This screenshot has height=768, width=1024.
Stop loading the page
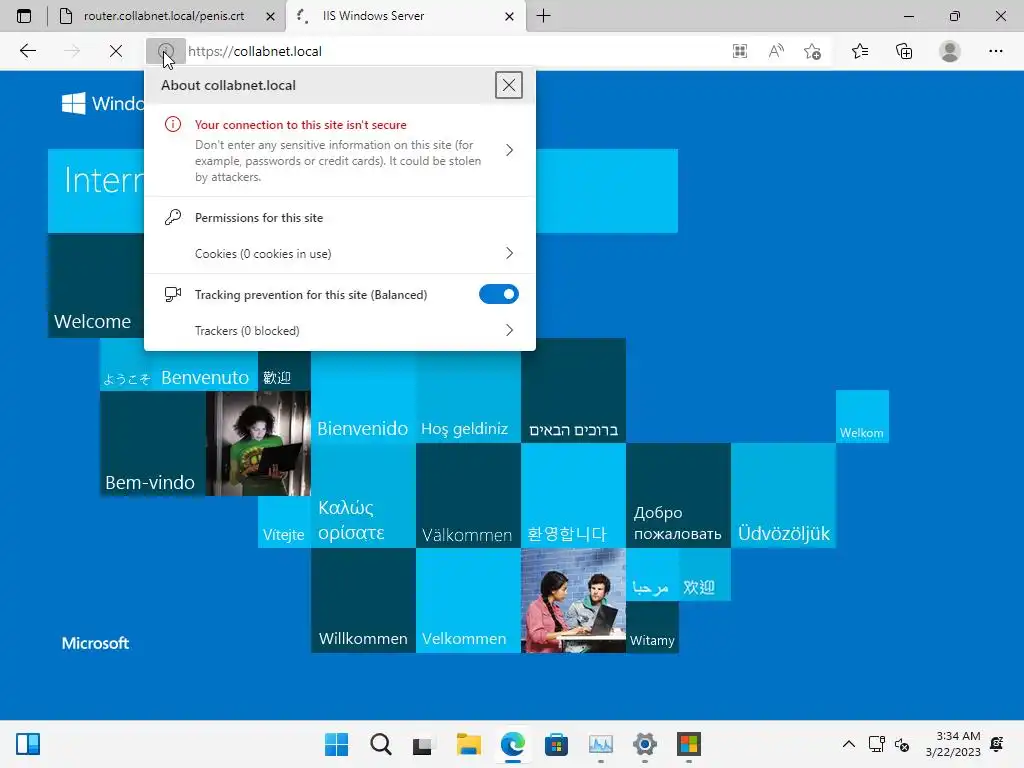116,51
